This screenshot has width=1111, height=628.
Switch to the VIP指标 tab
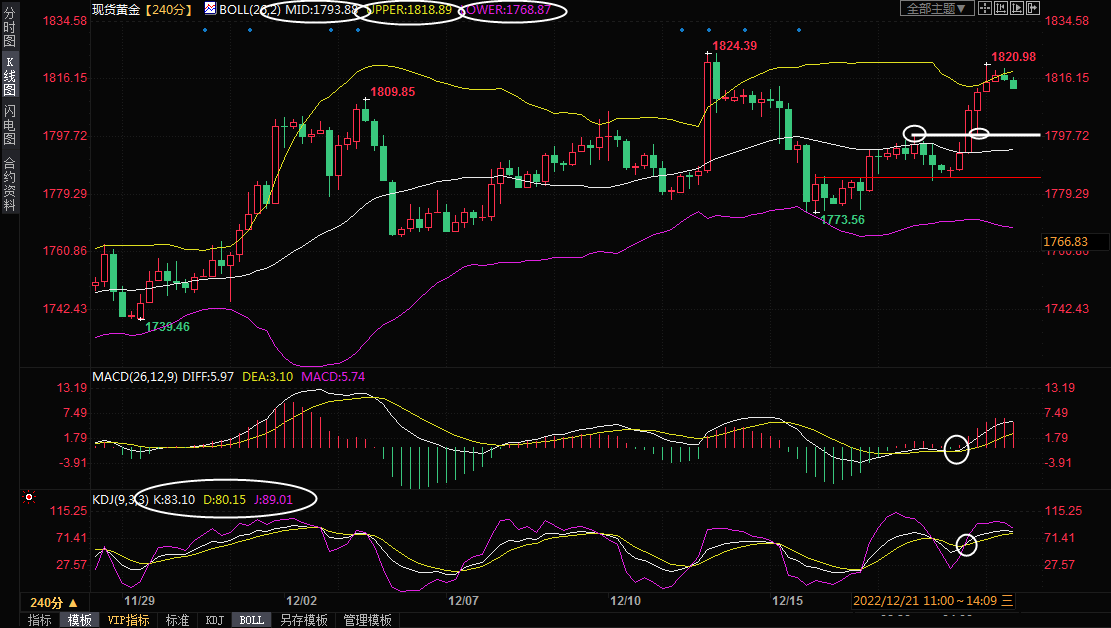point(128,620)
